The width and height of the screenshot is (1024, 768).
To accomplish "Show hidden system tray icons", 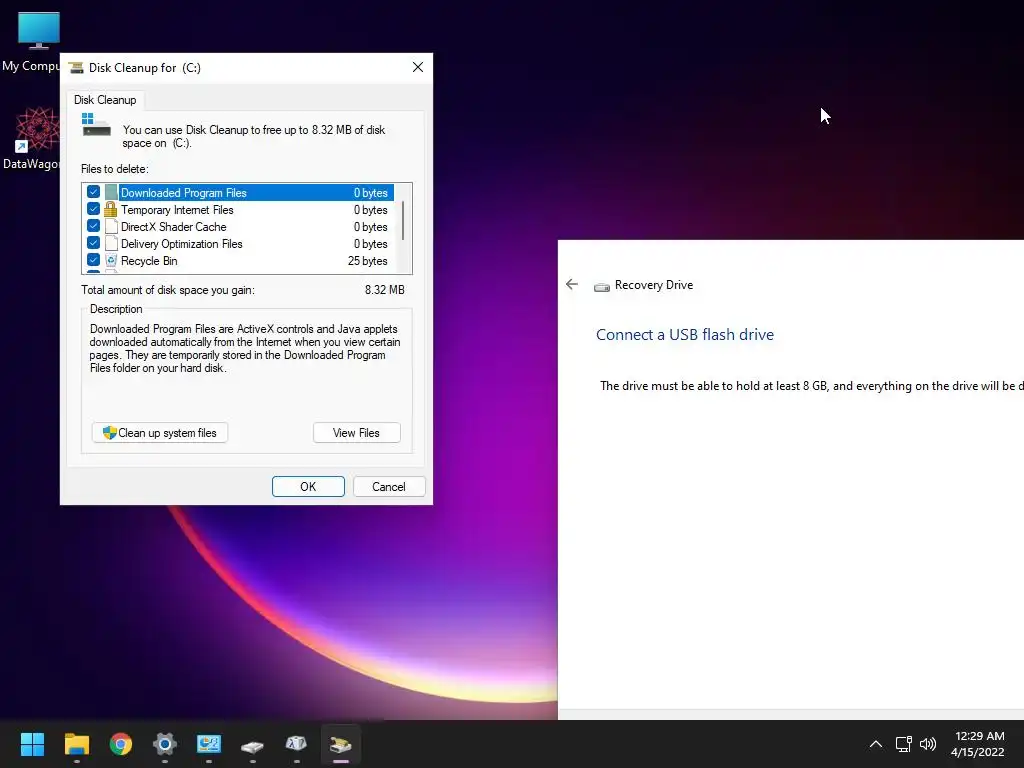I will point(876,744).
